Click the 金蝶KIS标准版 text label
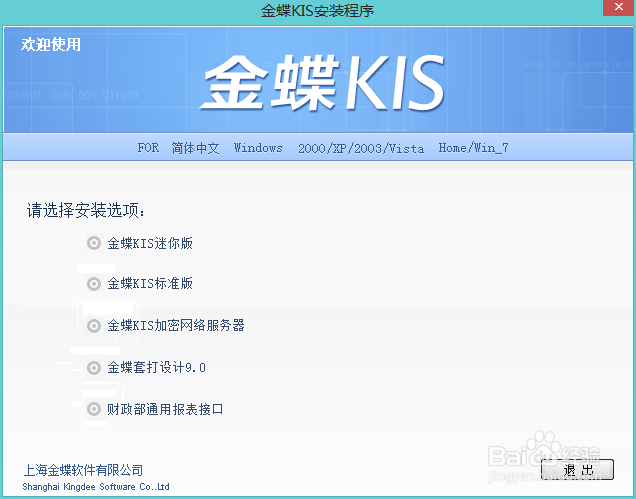Viewport: 636px width, 499px height. pos(150,284)
